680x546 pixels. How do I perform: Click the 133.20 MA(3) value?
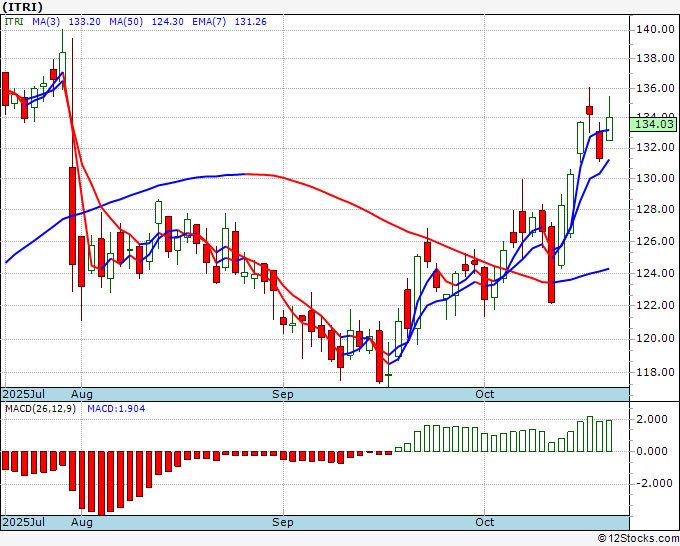point(85,21)
